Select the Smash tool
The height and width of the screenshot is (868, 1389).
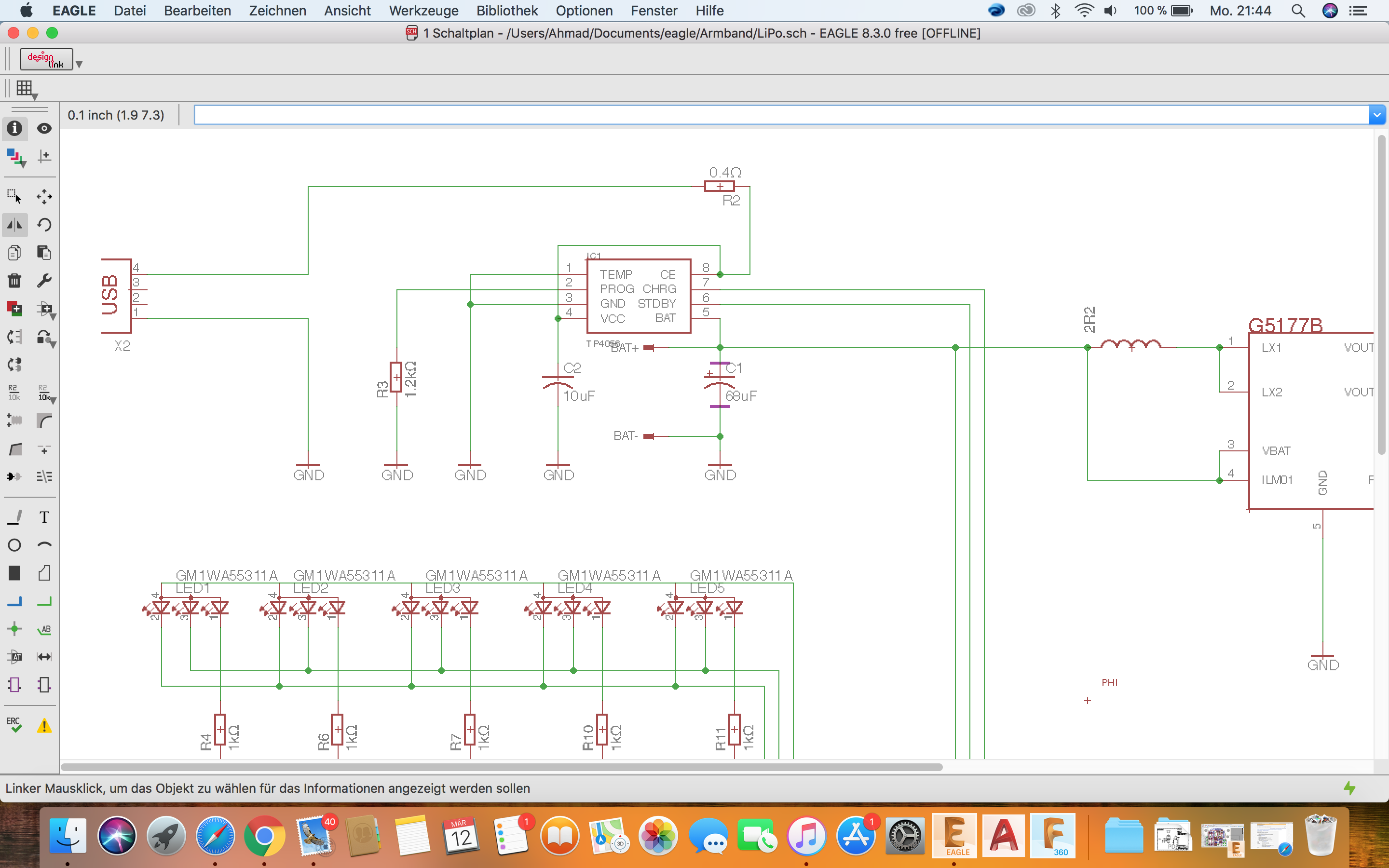tap(15, 420)
